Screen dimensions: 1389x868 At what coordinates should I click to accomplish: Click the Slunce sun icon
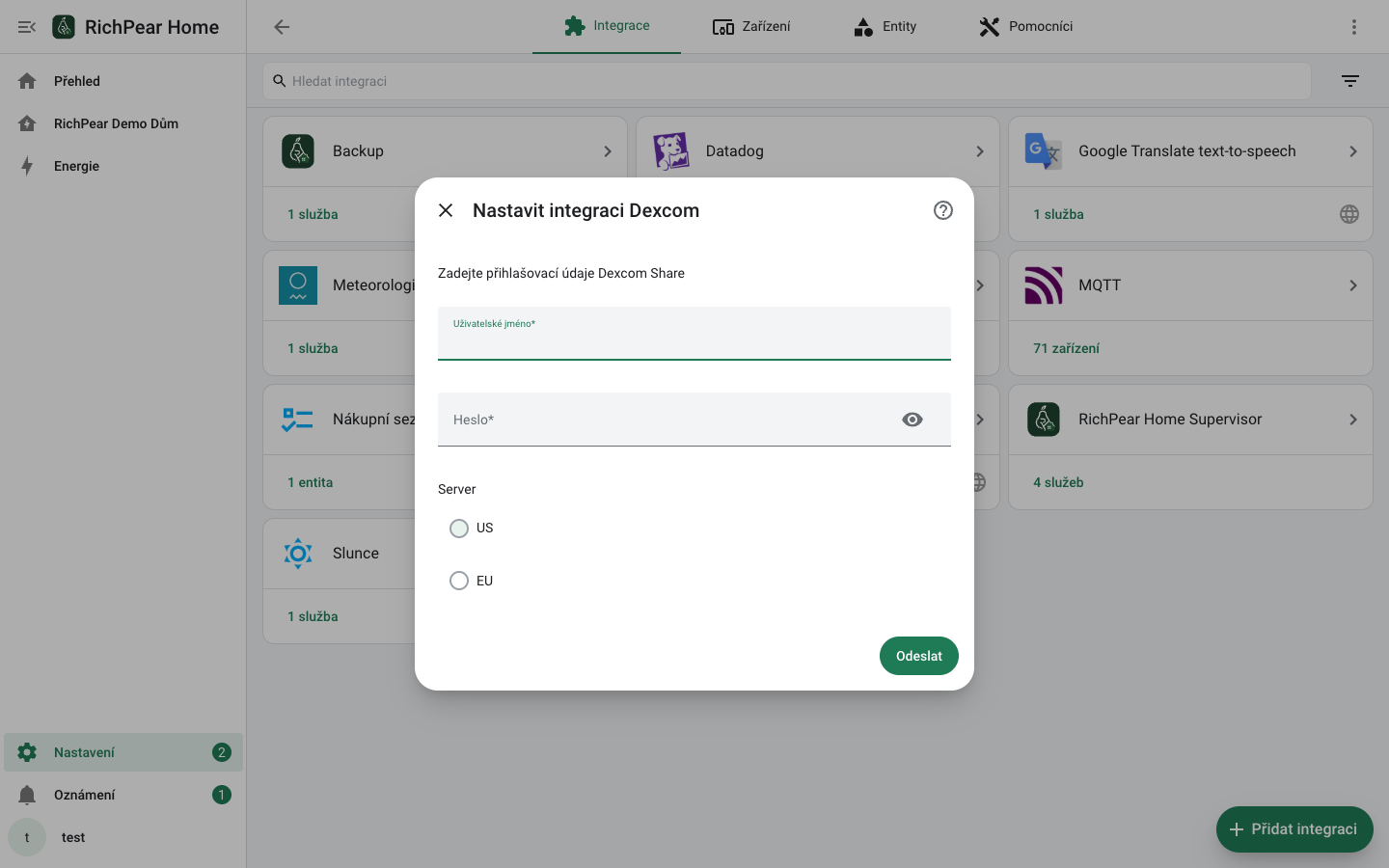(298, 554)
